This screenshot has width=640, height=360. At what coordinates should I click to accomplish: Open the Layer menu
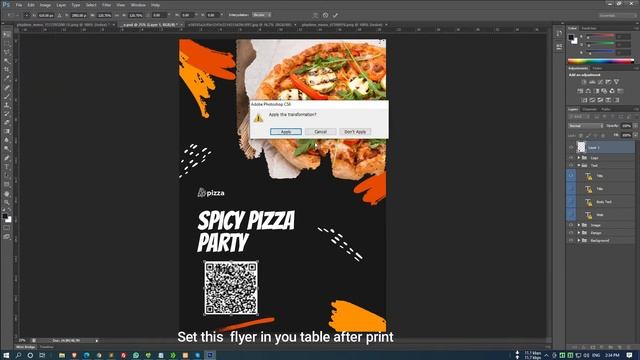(61, 5)
